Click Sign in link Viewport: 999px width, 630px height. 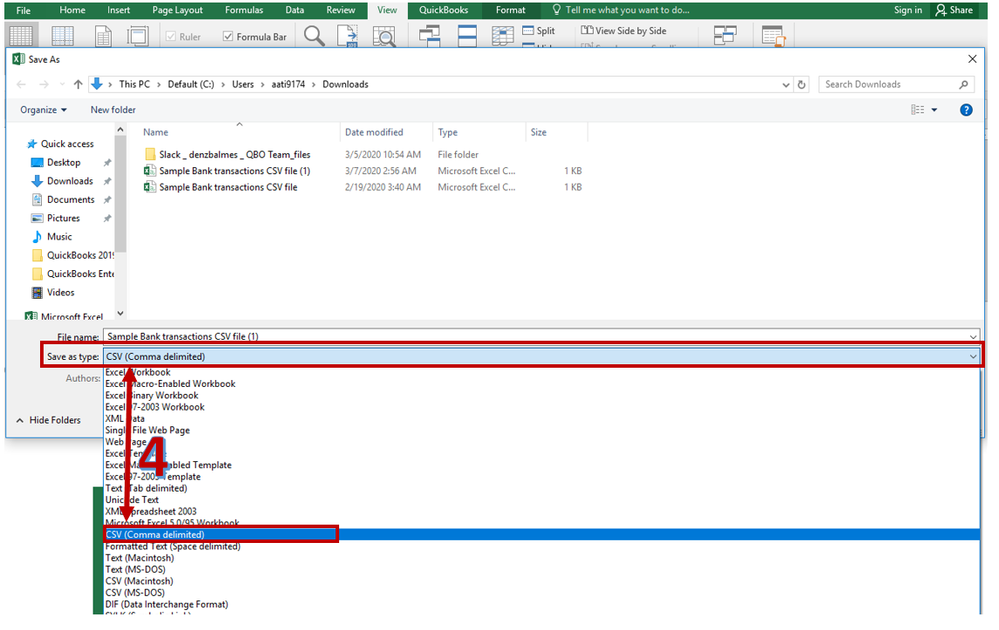click(x=908, y=10)
